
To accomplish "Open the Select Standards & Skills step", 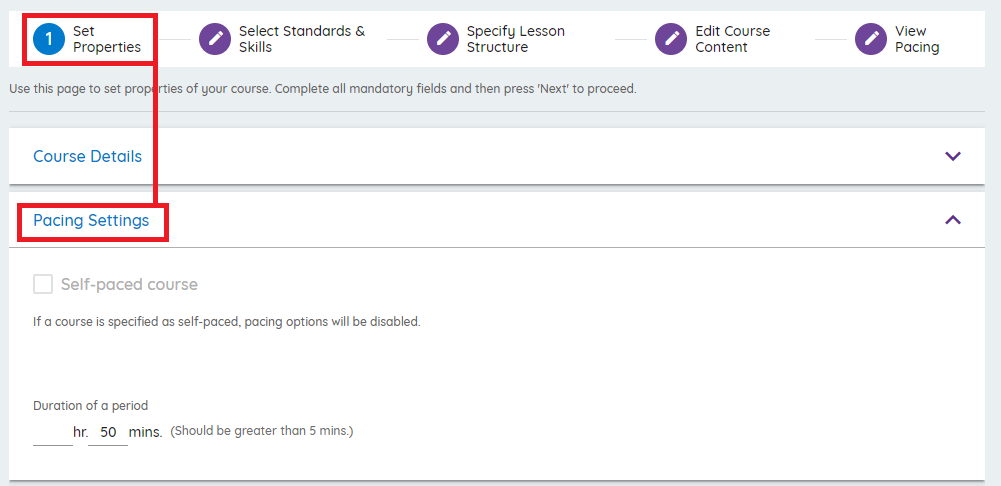I will coord(301,39).
